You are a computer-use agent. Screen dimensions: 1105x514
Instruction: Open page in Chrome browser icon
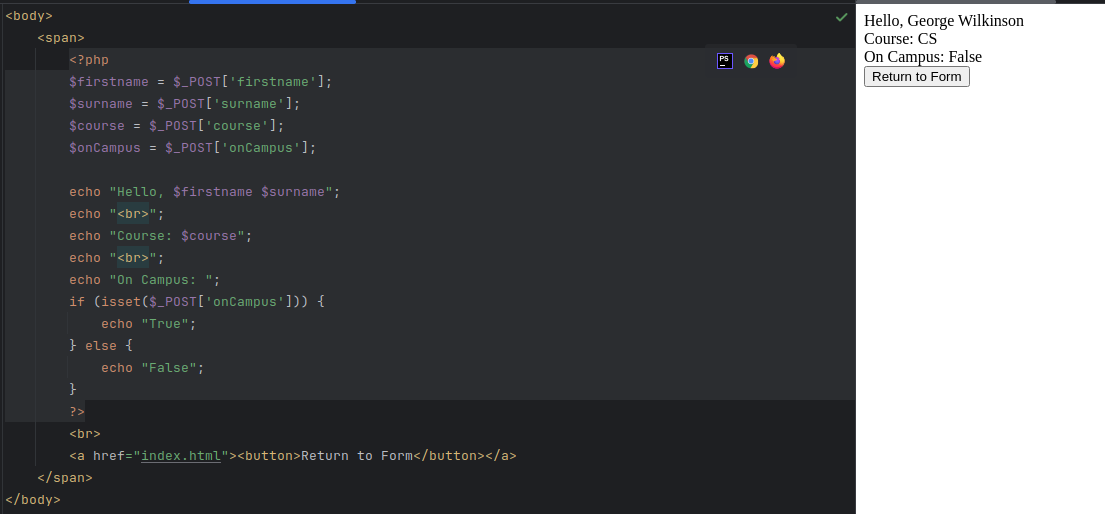pos(751,61)
